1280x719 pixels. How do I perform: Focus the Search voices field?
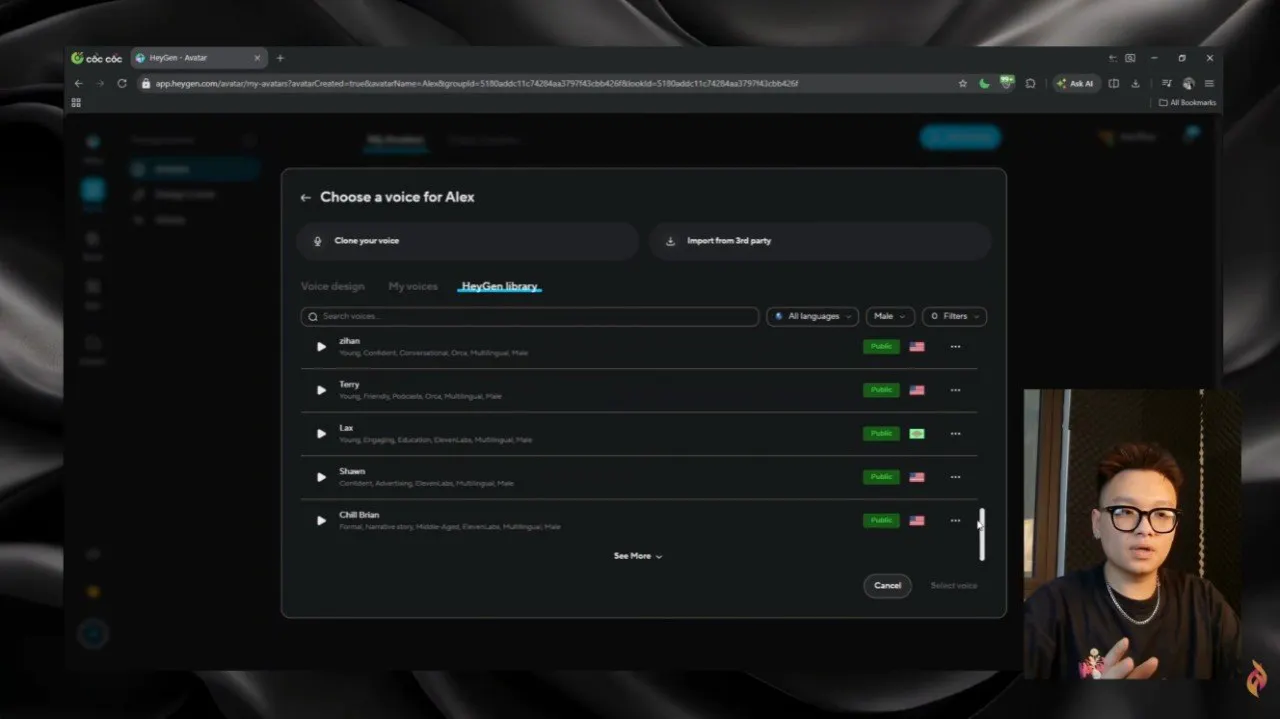click(529, 316)
